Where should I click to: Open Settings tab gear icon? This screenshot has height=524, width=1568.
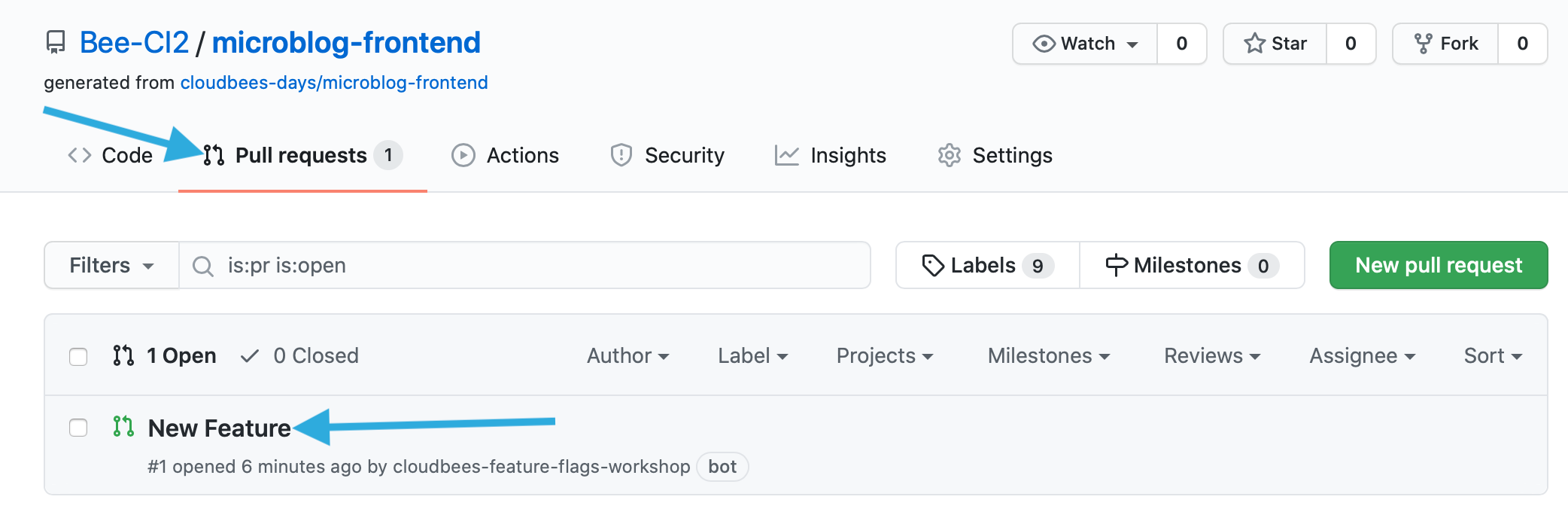point(950,155)
